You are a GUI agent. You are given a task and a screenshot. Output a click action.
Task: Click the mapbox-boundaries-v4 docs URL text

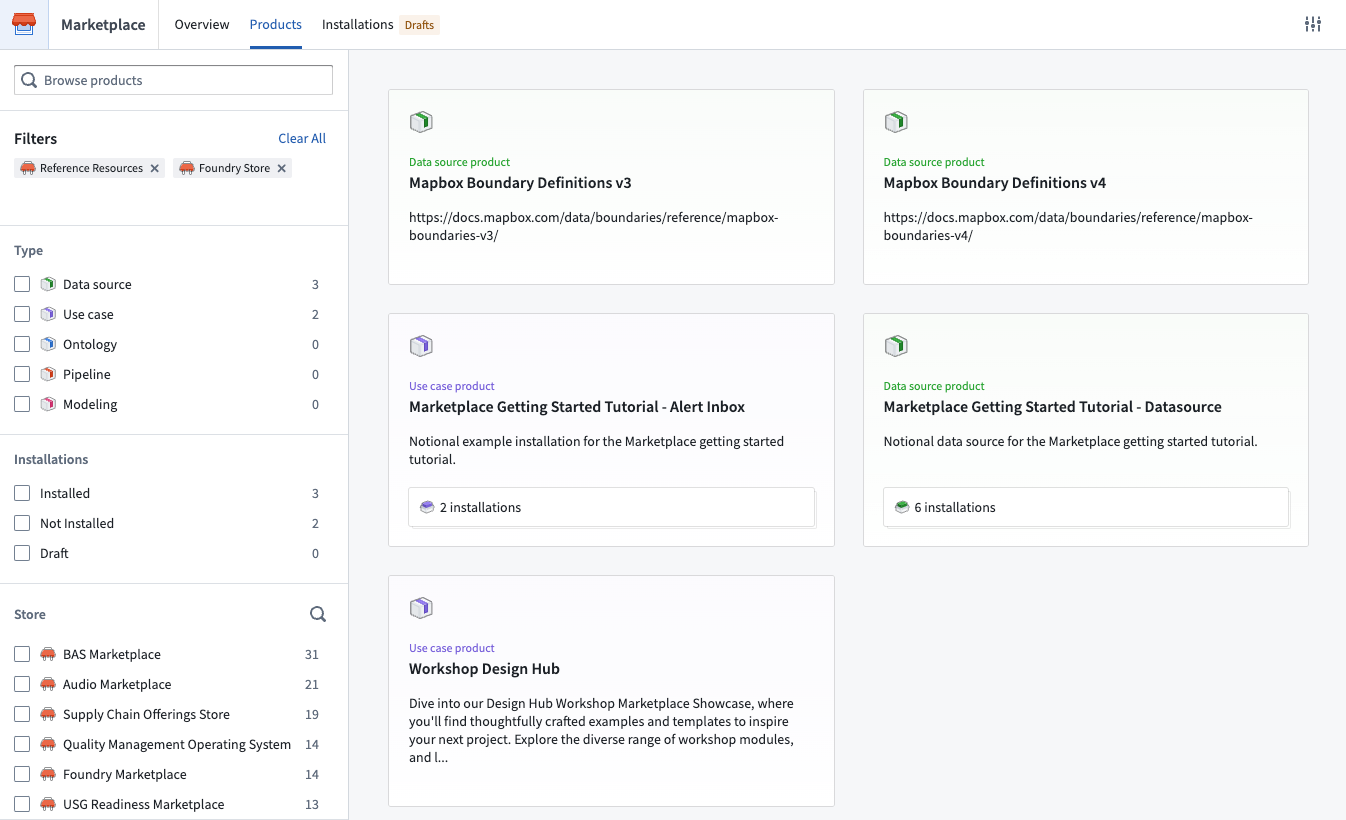click(1068, 226)
